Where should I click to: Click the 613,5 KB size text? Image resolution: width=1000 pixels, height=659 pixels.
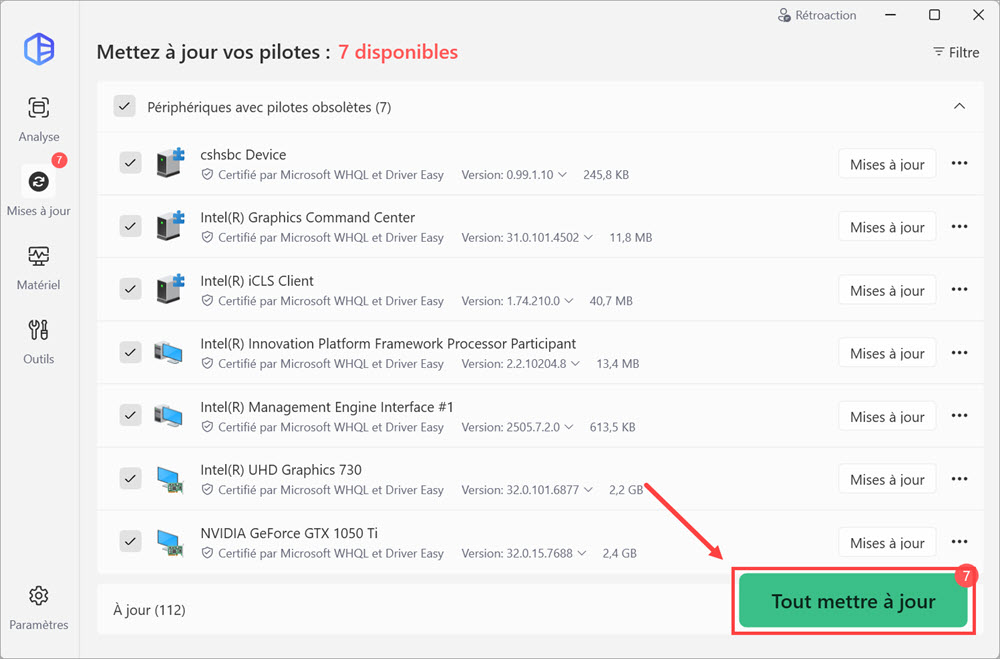[612, 427]
